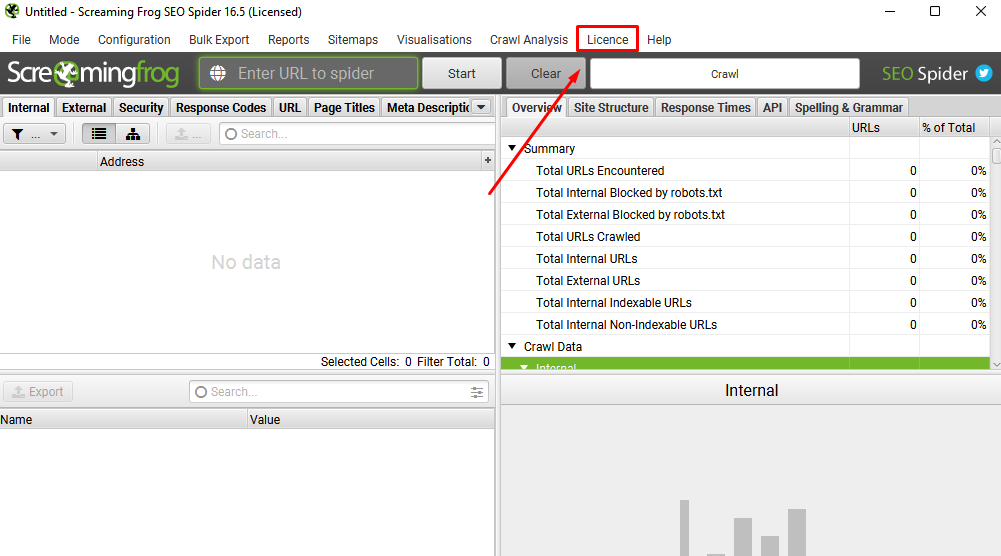
Task: Select the Total Internal Indexable URLs row
Action: (746, 303)
